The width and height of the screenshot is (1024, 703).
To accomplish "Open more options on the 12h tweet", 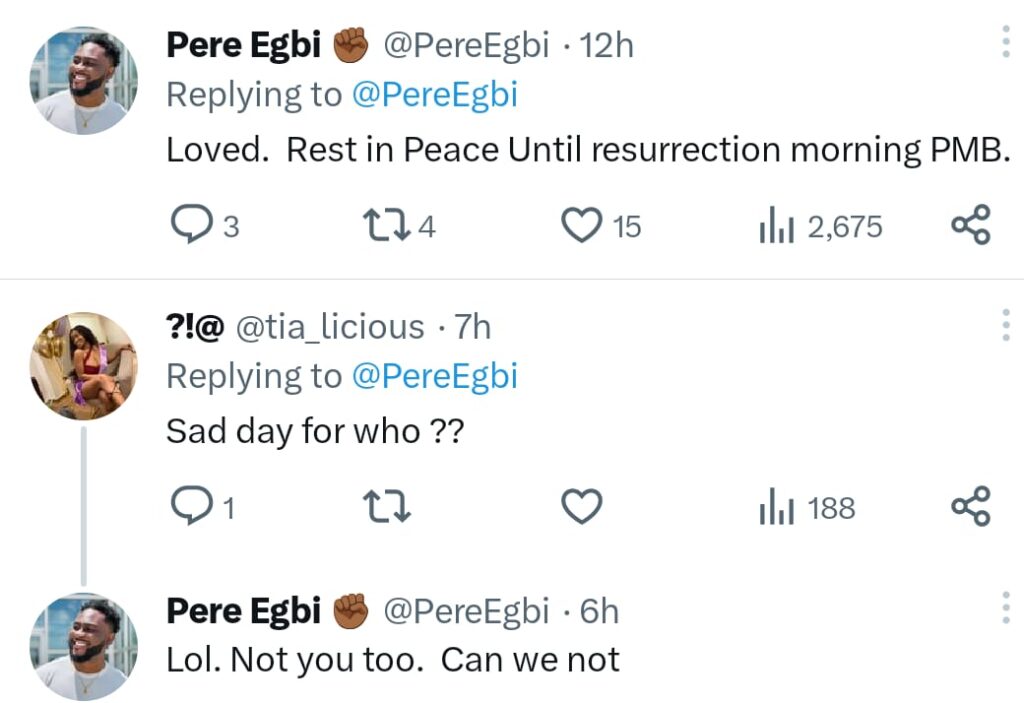I will click(1005, 42).
